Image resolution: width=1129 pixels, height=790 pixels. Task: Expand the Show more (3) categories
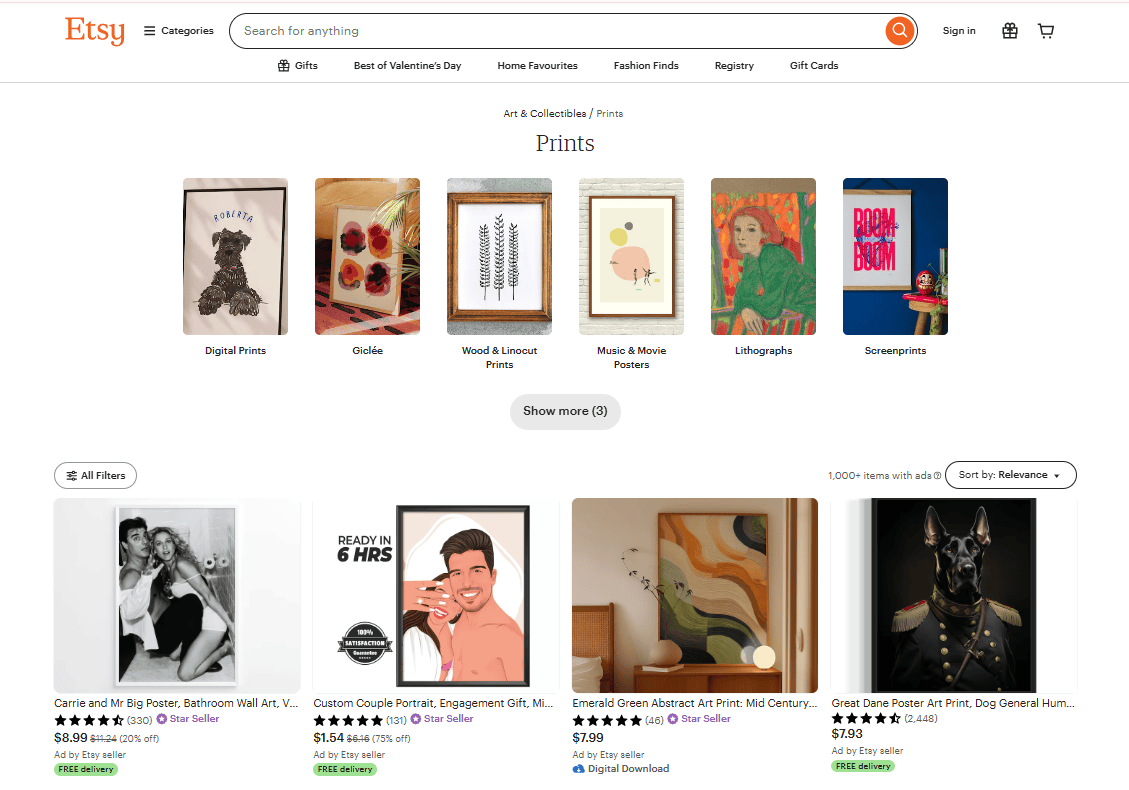click(565, 411)
